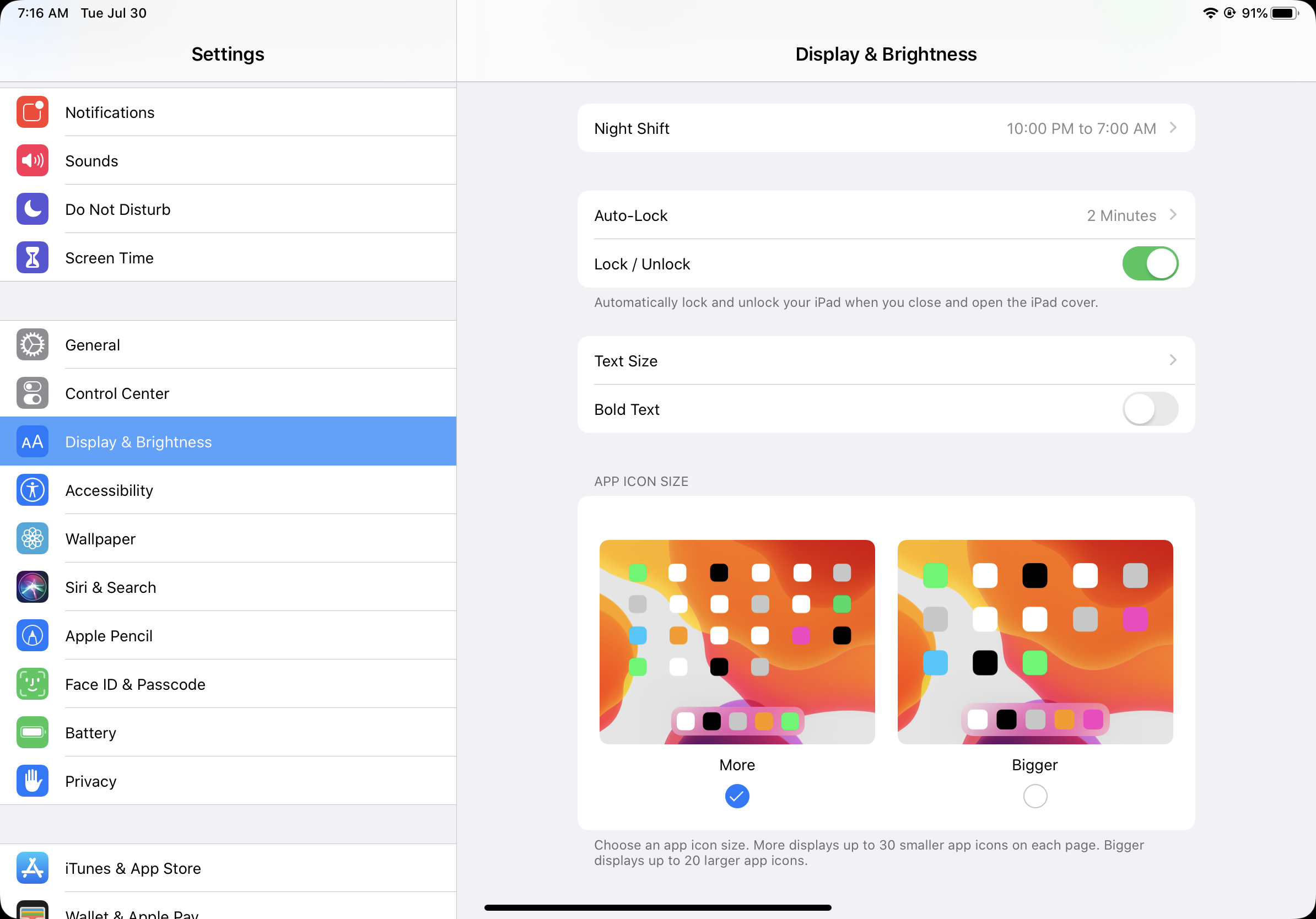The height and width of the screenshot is (919, 1316).
Task: Enable Bold Text
Action: pos(1150,408)
